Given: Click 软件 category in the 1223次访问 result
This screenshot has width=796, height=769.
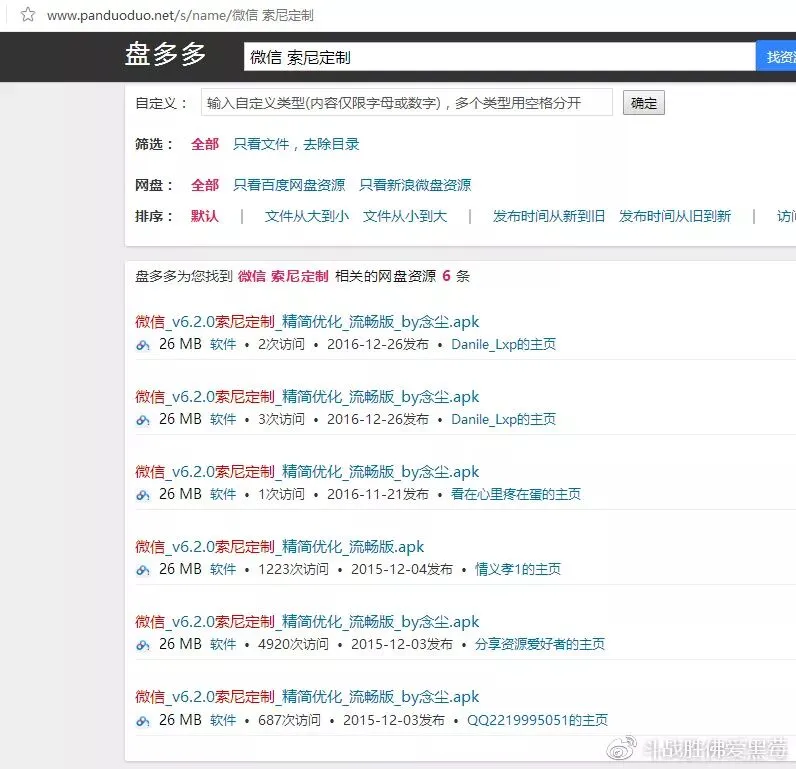Looking at the screenshot, I should 223,570.
